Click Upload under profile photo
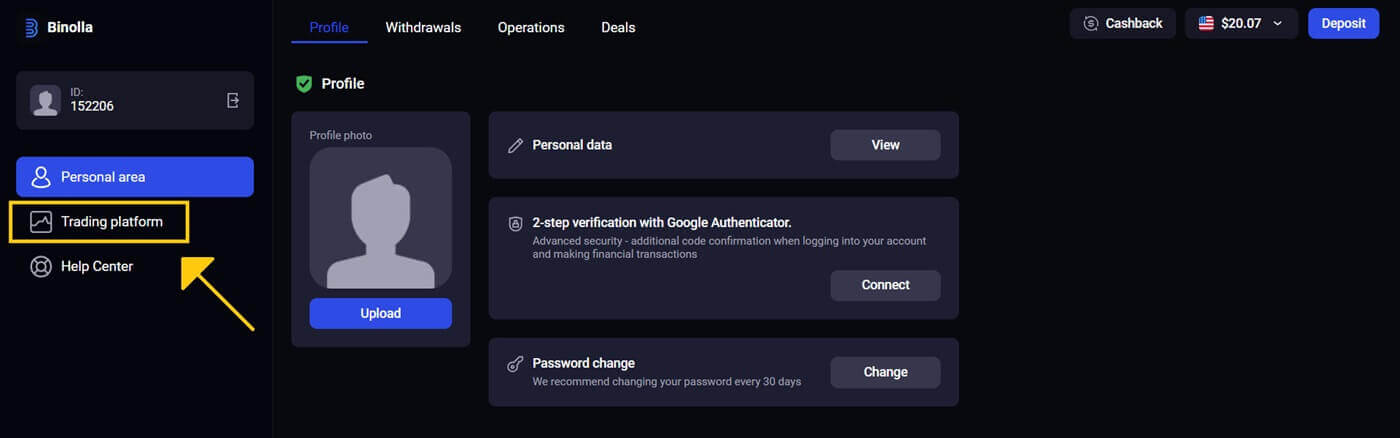The height and width of the screenshot is (438, 1400). [x=380, y=314]
